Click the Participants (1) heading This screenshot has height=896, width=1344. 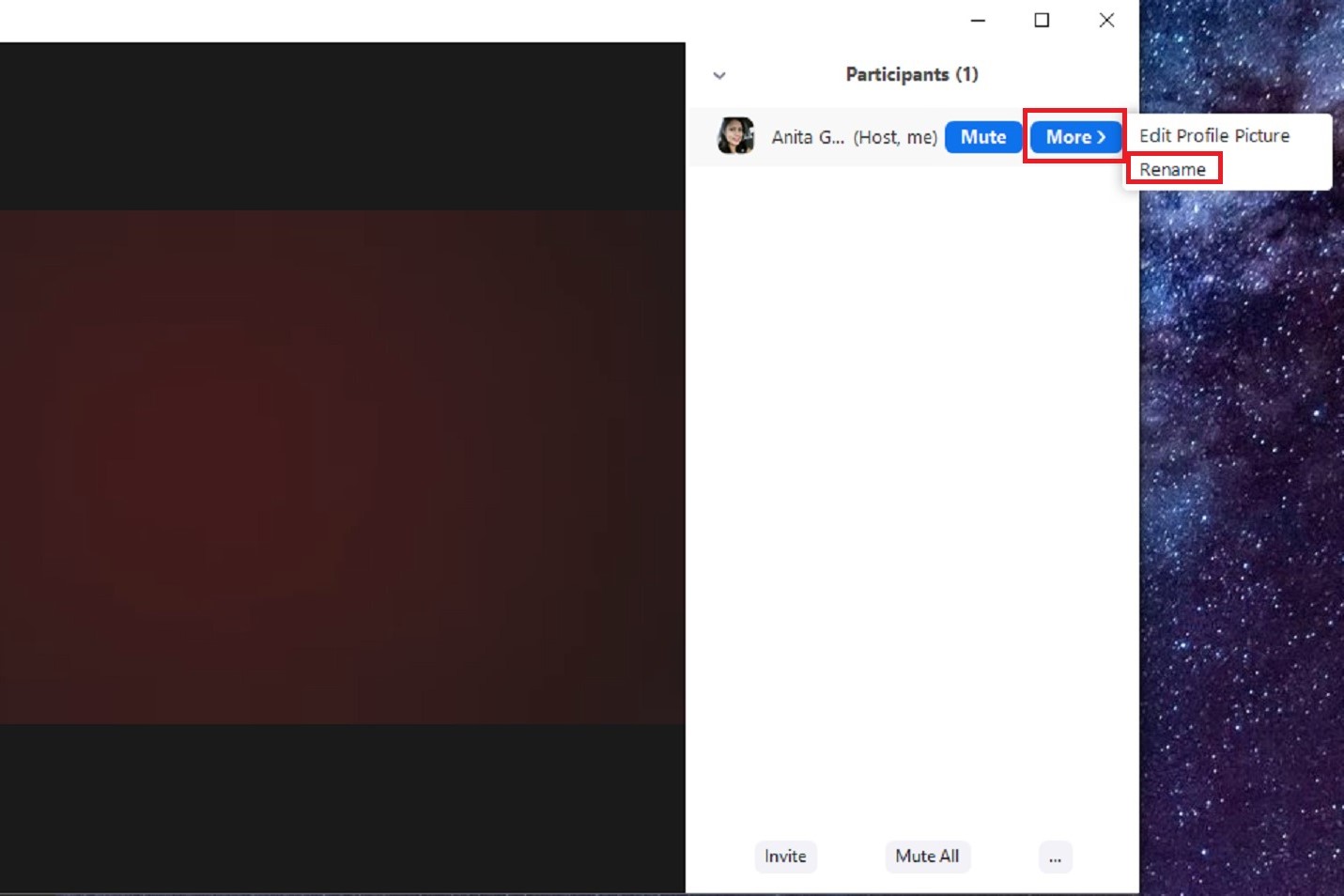click(912, 74)
